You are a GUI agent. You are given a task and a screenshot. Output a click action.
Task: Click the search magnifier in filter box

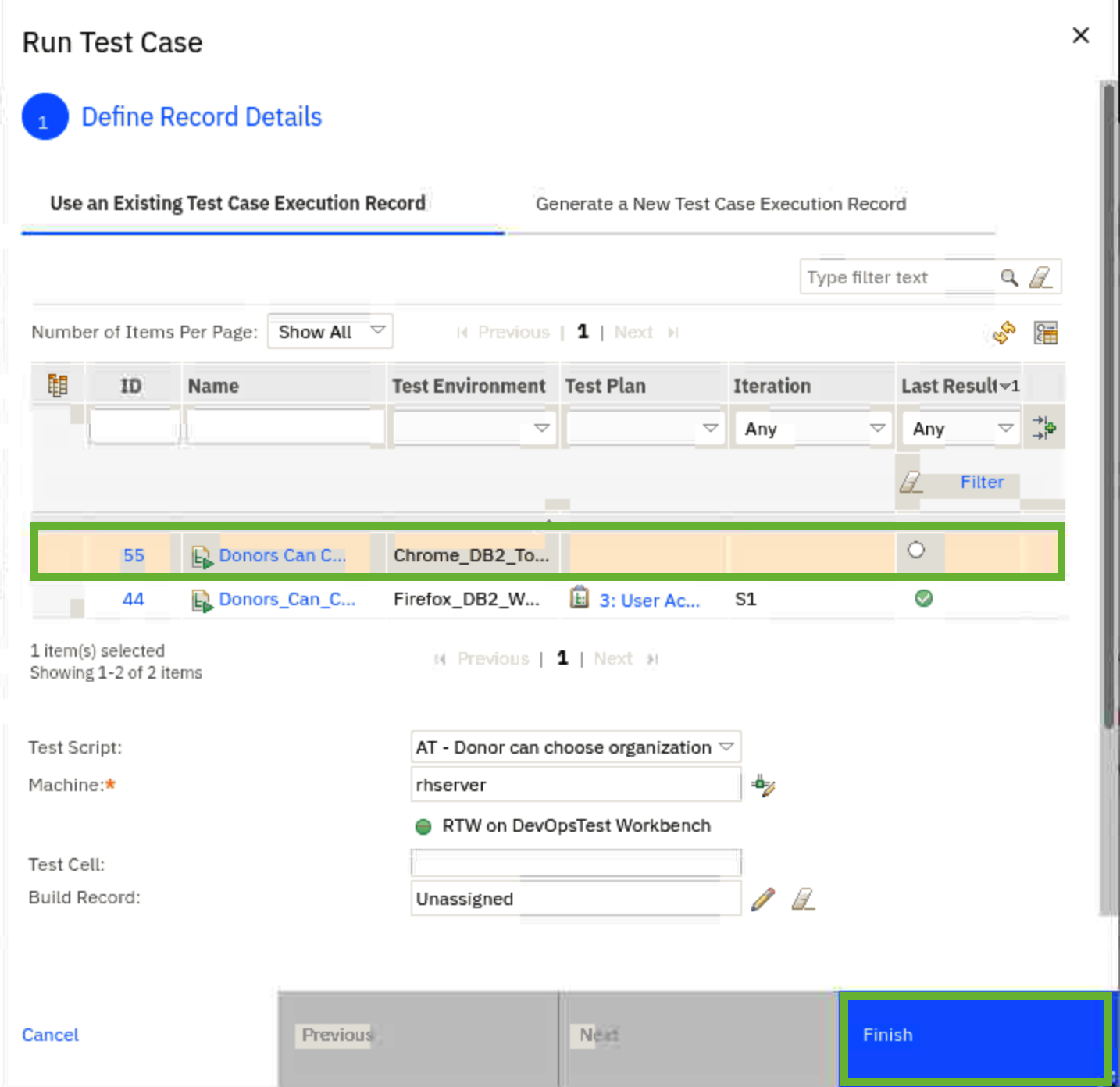coord(1009,277)
